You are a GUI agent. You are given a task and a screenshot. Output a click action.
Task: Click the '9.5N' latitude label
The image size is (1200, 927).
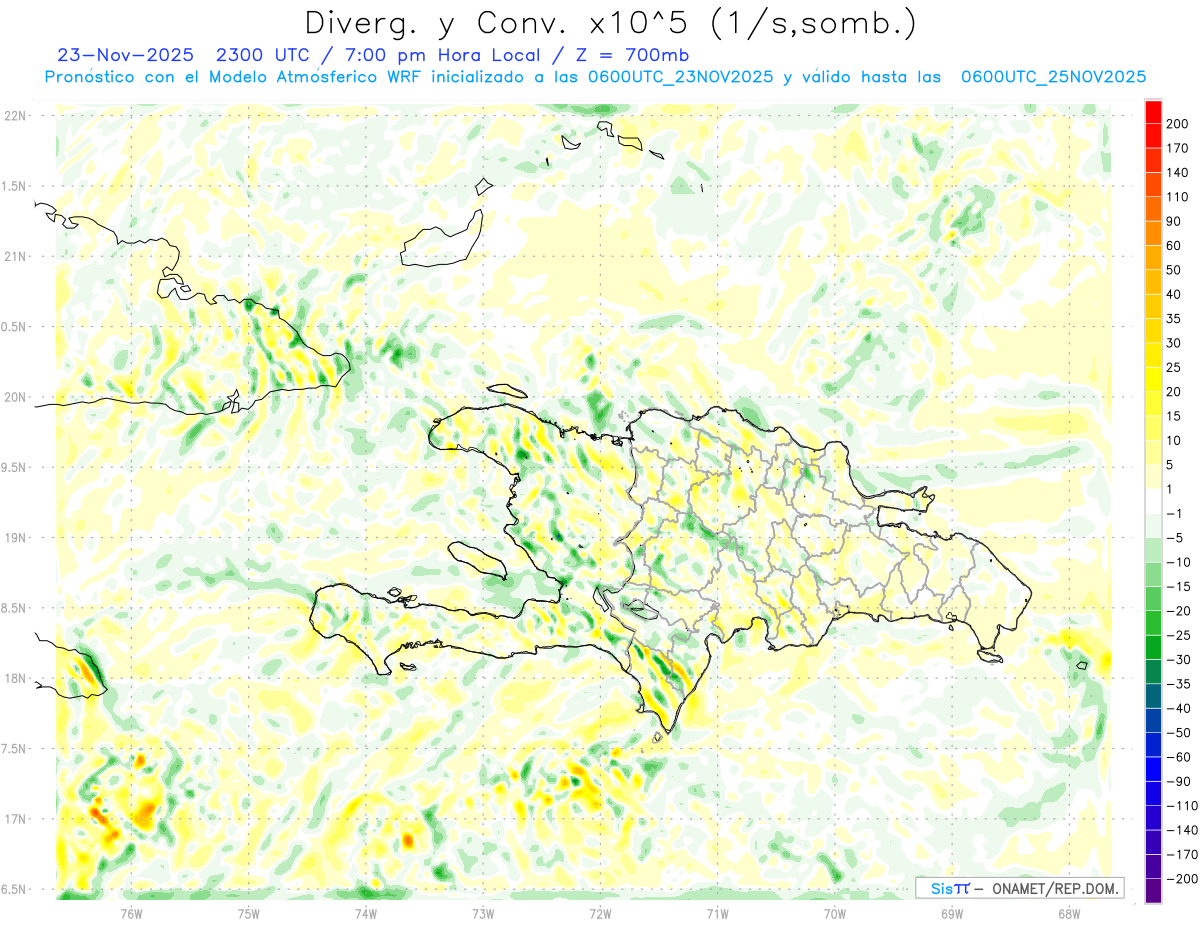tap(14, 467)
